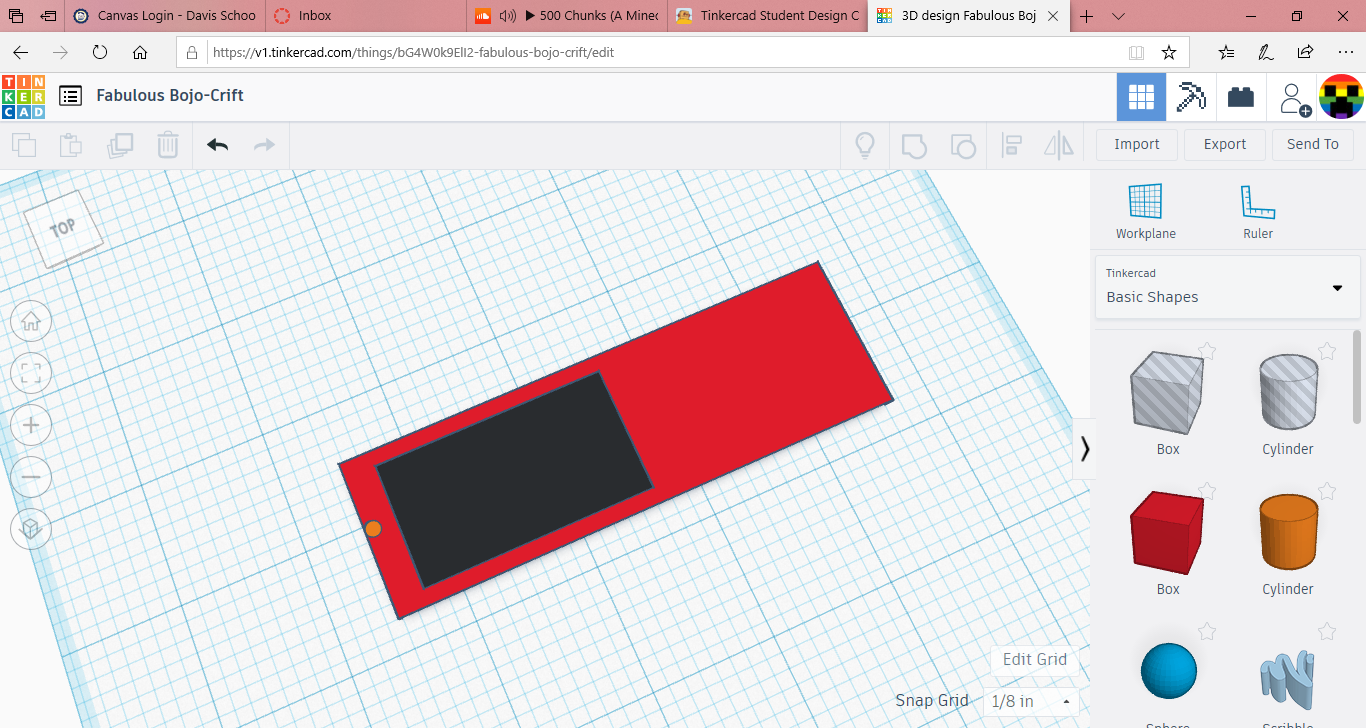Click the Paste toolbar icon
The width and height of the screenshot is (1366, 728).
[x=71, y=145]
